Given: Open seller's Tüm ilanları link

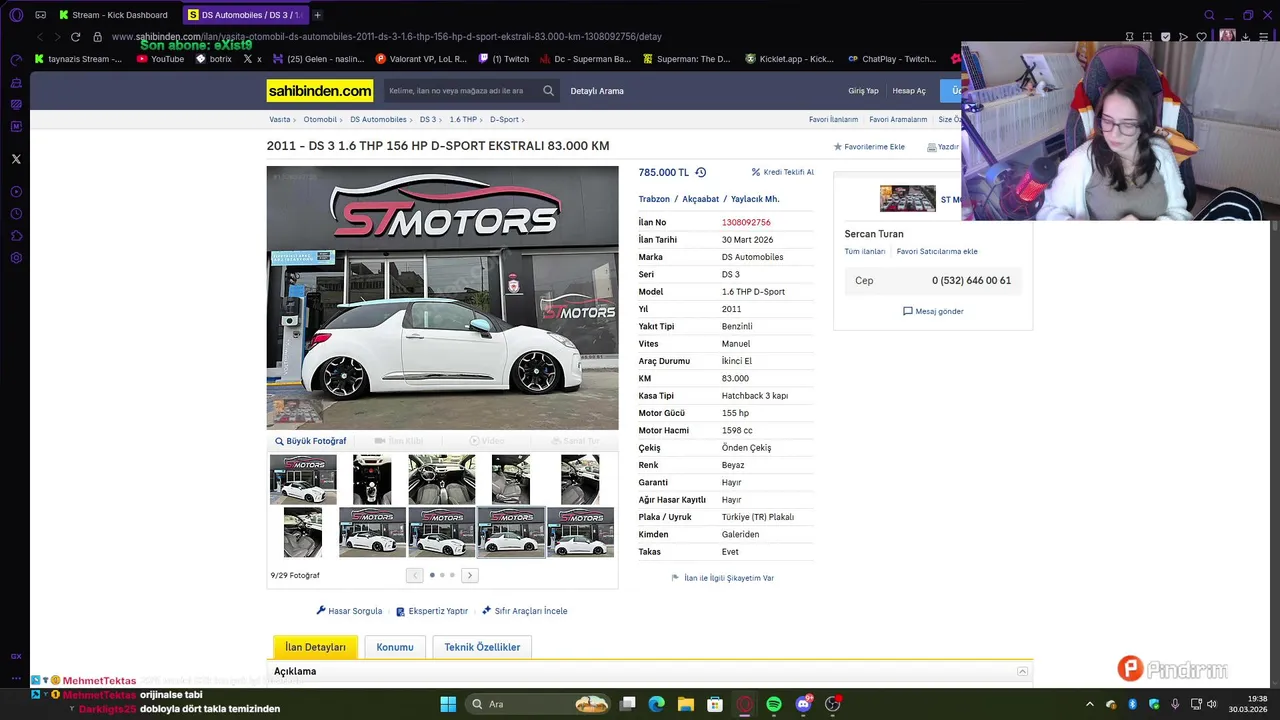Looking at the screenshot, I should (x=865, y=252).
